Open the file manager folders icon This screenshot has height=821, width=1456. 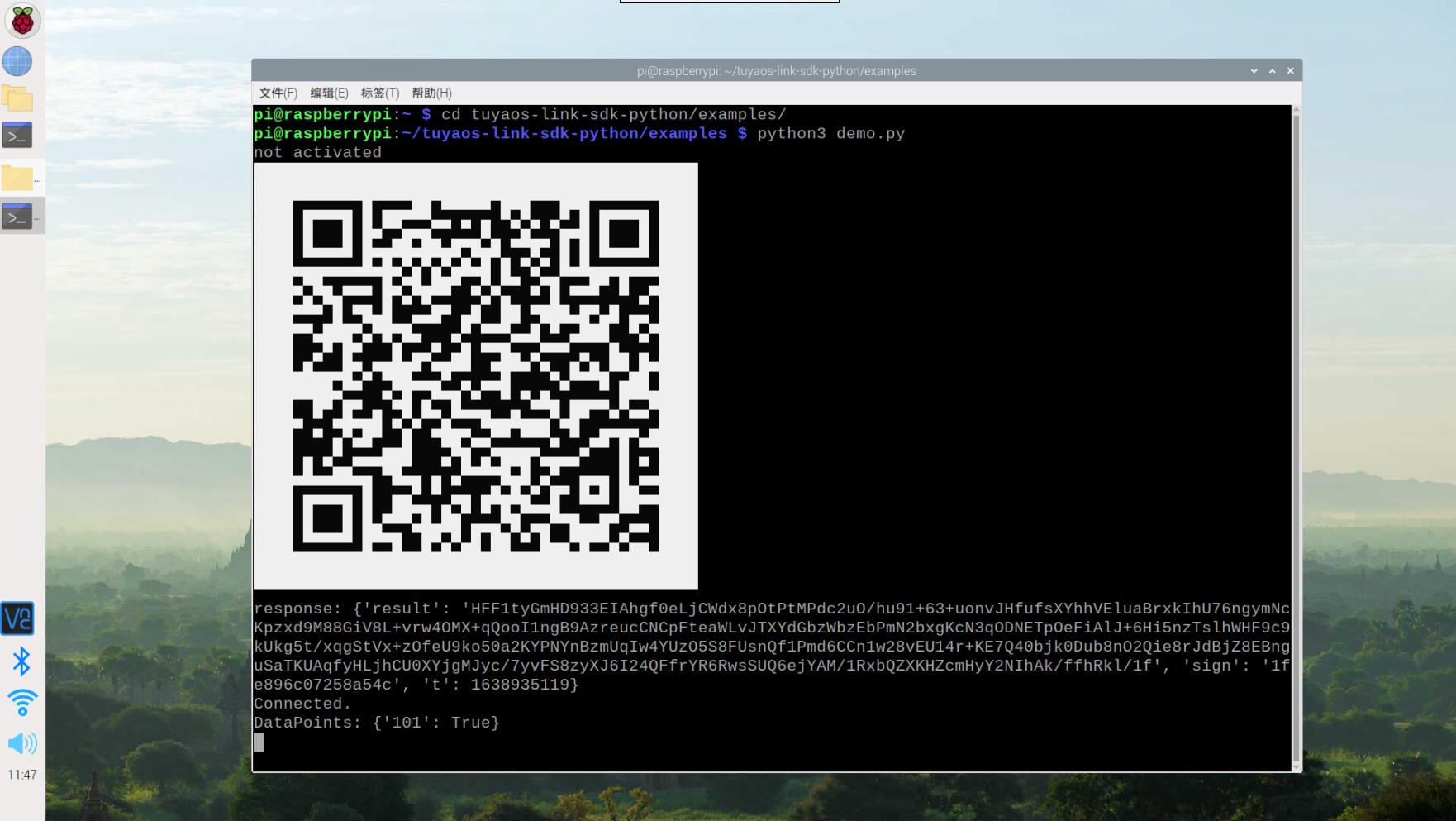point(17,98)
